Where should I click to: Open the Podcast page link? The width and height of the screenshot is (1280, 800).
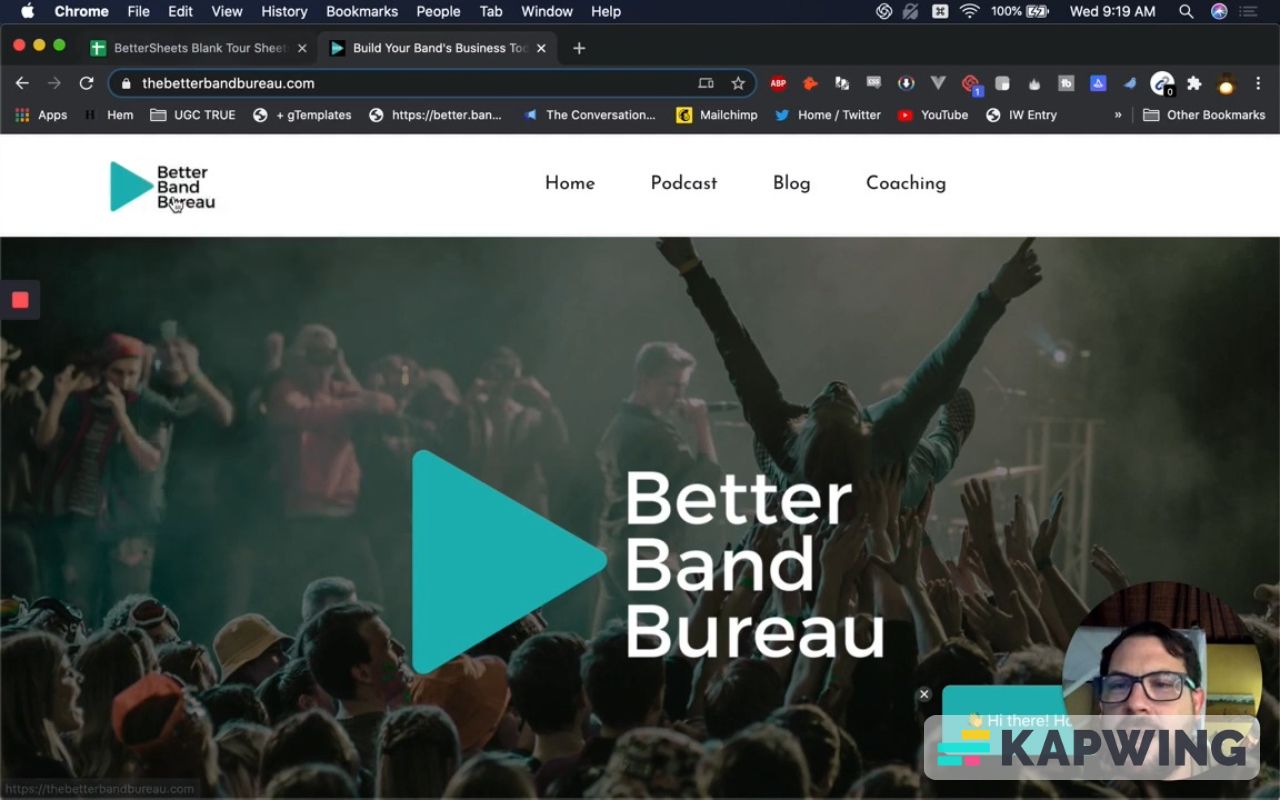click(x=684, y=183)
